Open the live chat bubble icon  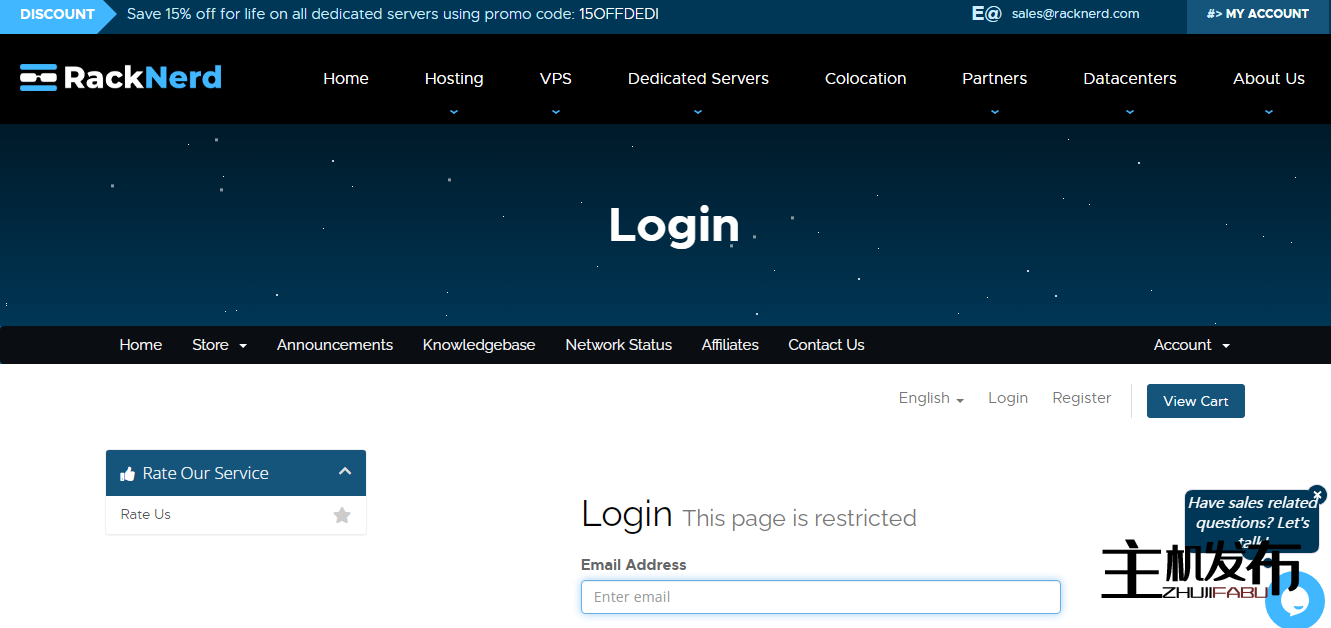[1296, 601]
